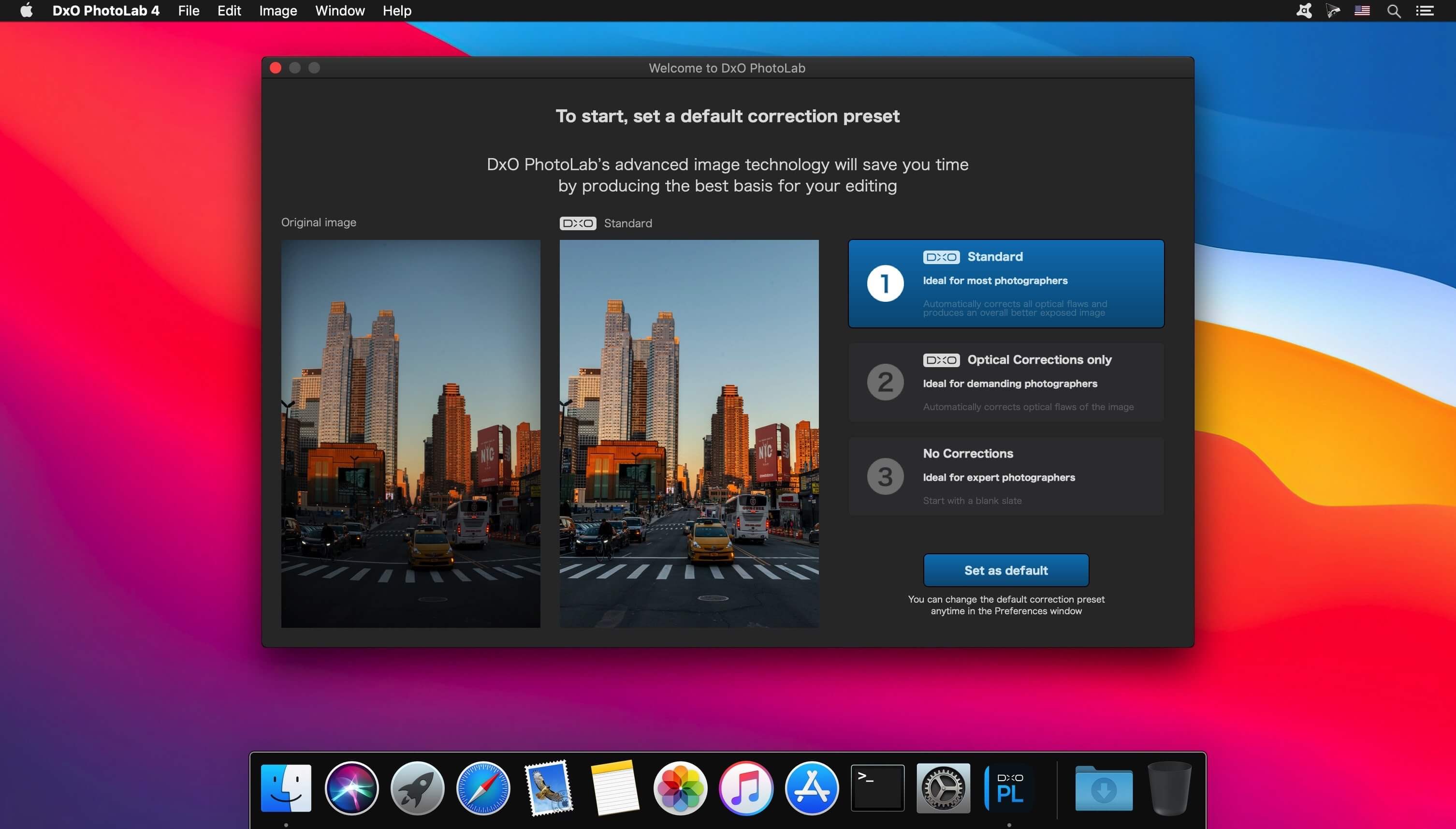Select the No Corrections preset
Viewport: 1456px width, 829px height.
coord(1006,476)
